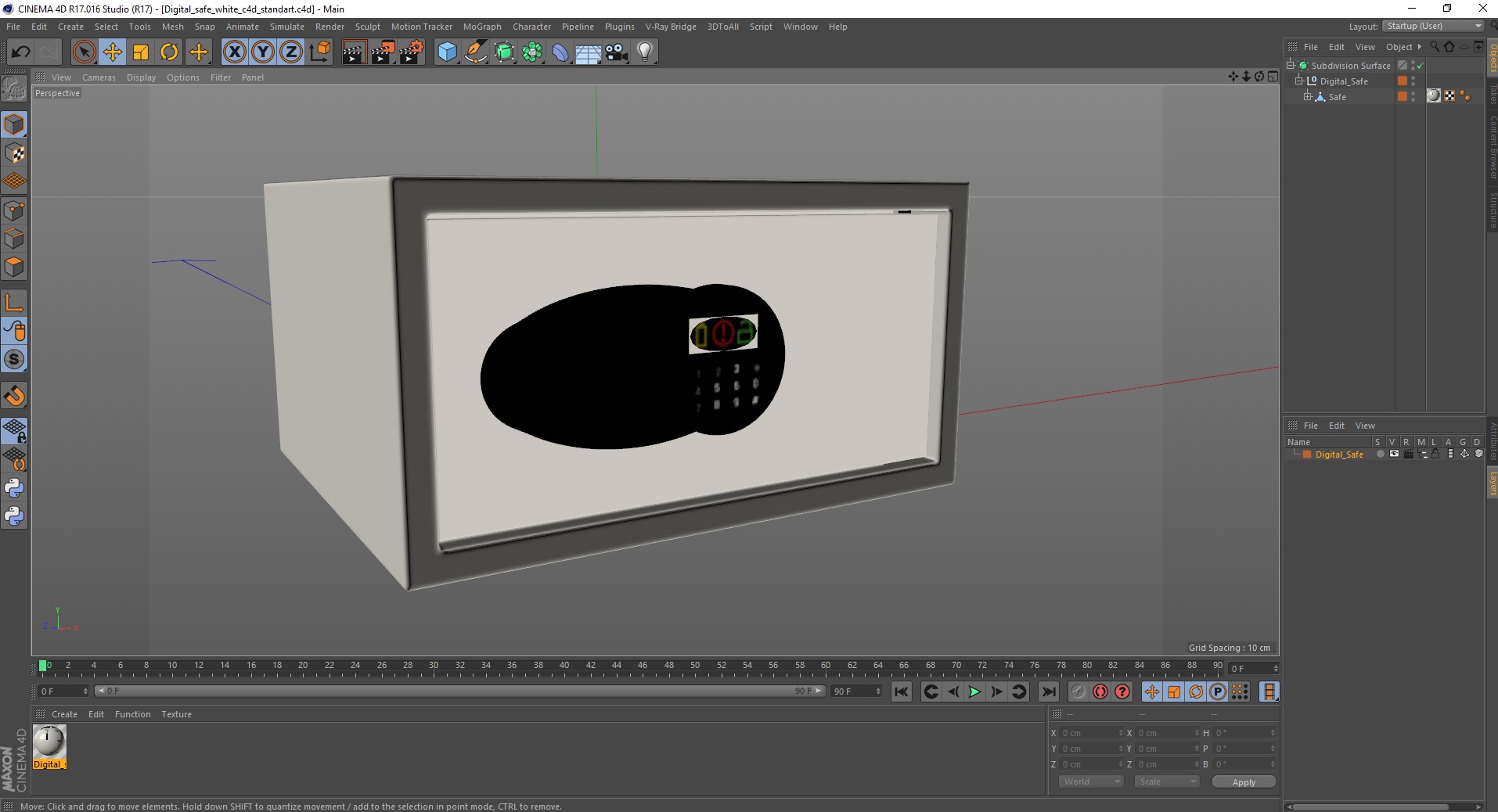Click the Floor environment icon

589,52
